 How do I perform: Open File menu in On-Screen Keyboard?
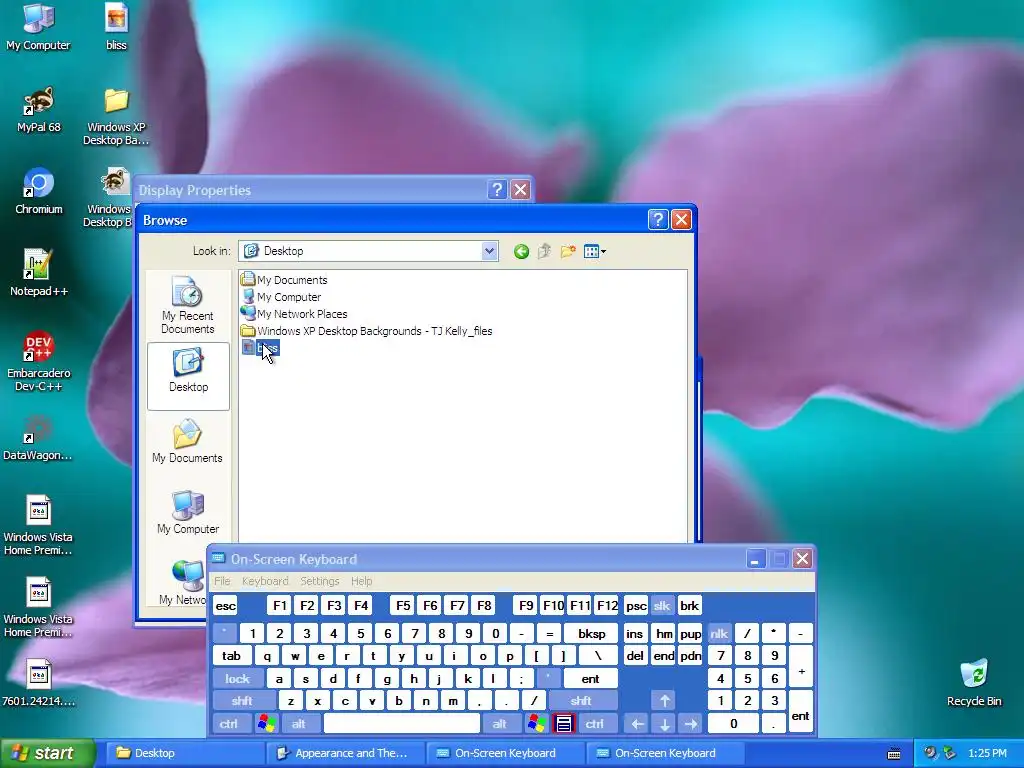pyautogui.click(x=222, y=581)
